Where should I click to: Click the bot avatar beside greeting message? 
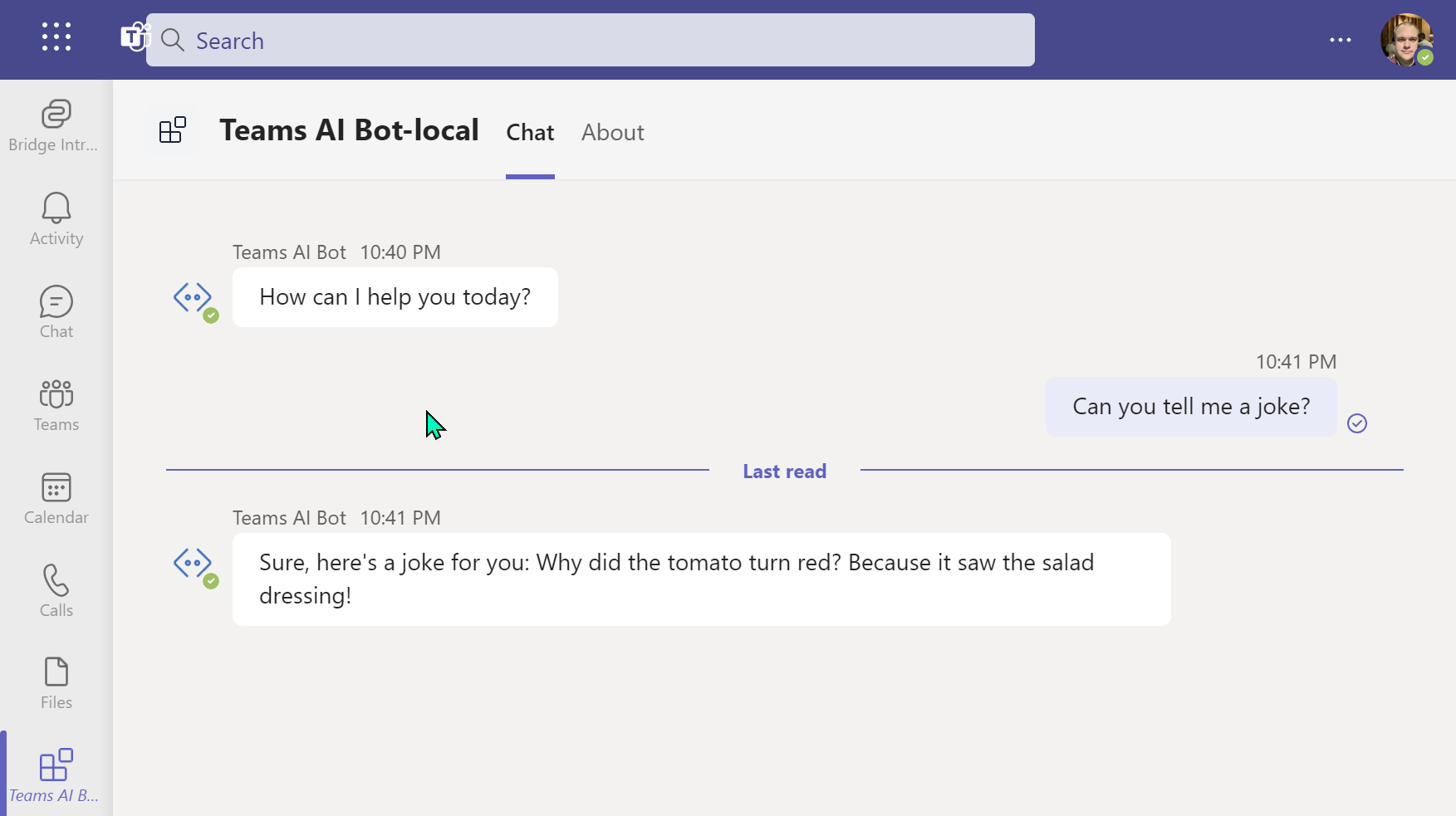point(194,299)
